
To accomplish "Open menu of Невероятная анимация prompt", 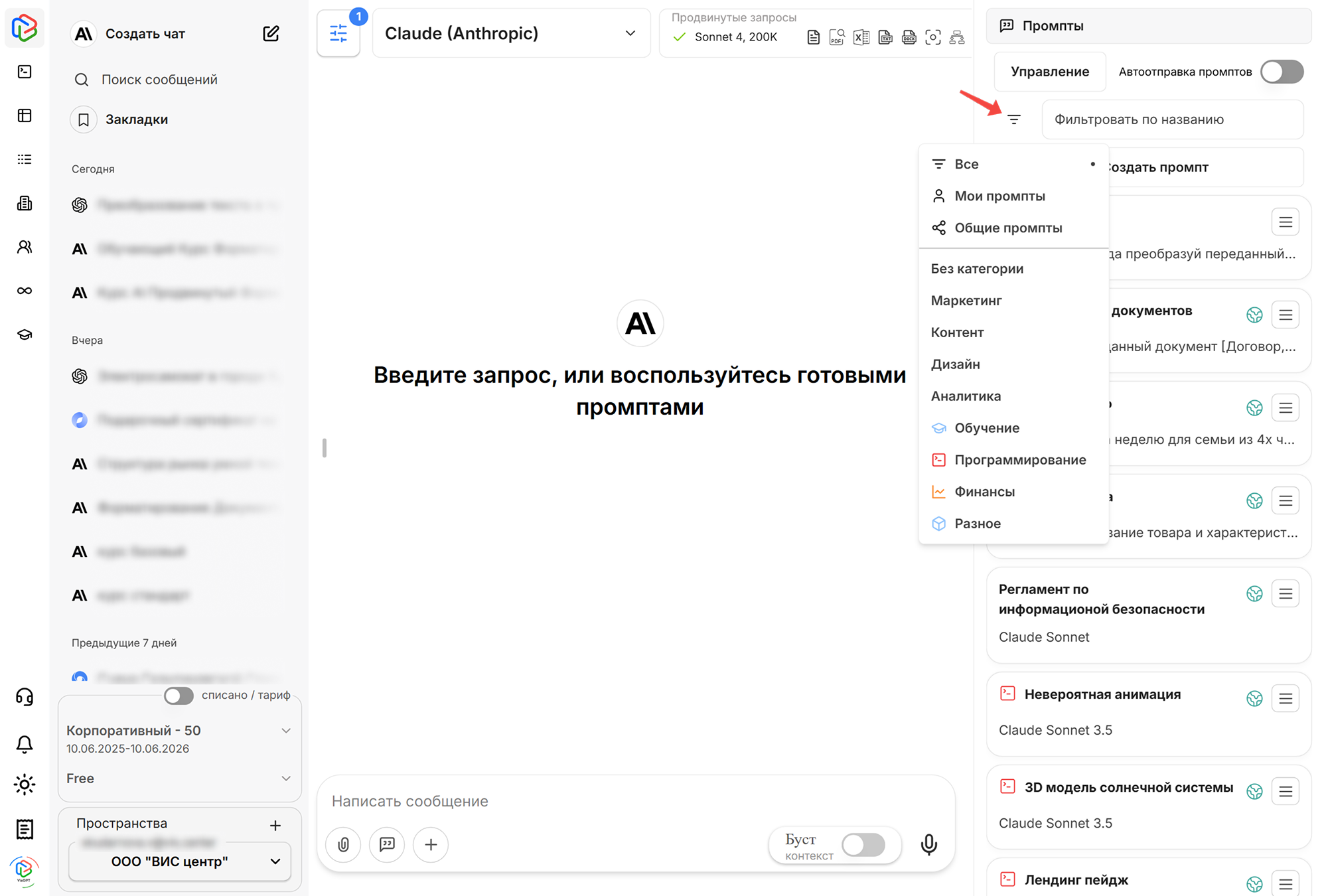I will coord(1286,698).
